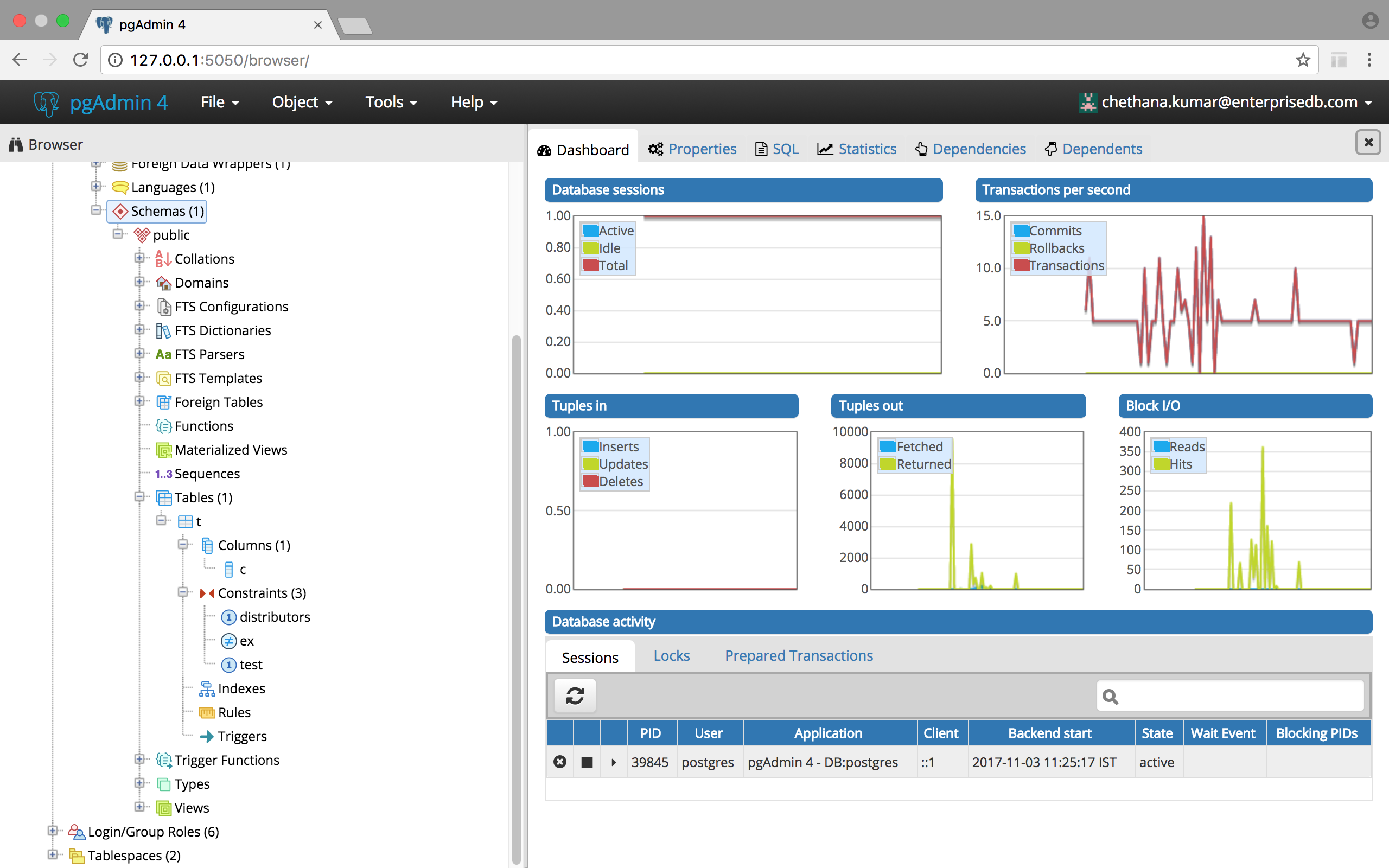Bookmark page with star icon
The height and width of the screenshot is (868, 1389).
pos(1302,60)
